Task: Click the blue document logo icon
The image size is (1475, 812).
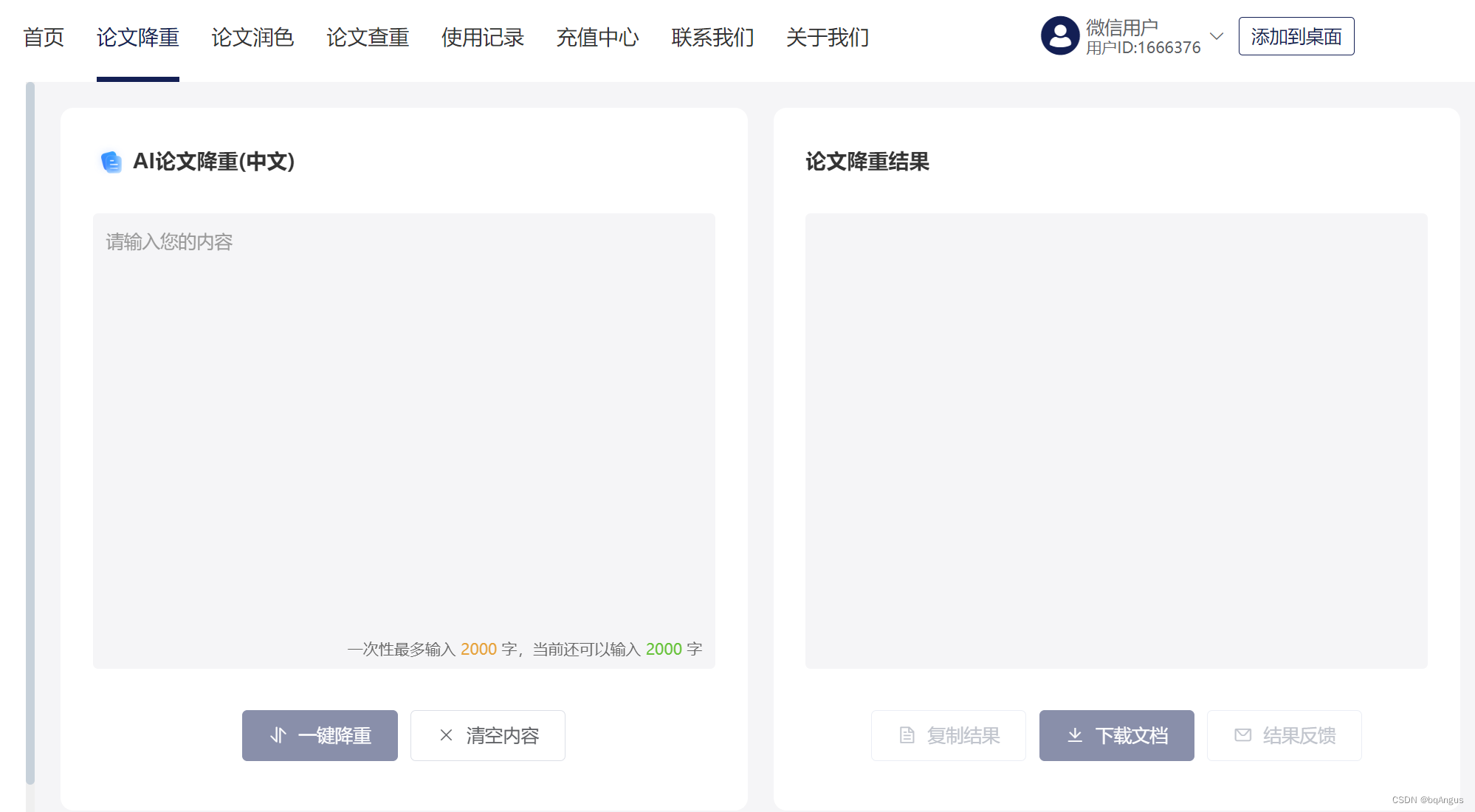Action: [x=111, y=162]
